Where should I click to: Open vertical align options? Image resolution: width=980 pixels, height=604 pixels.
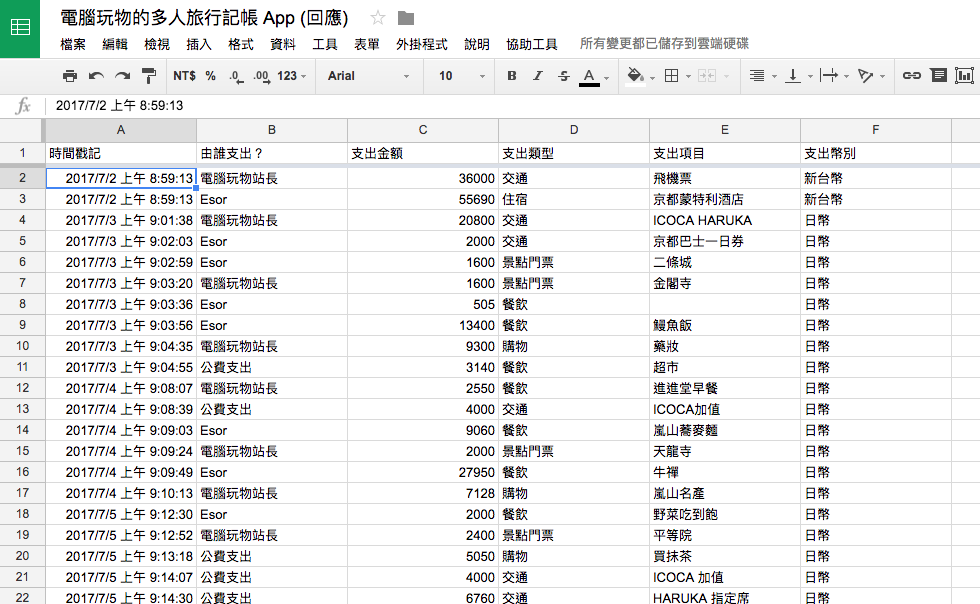[x=799, y=76]
